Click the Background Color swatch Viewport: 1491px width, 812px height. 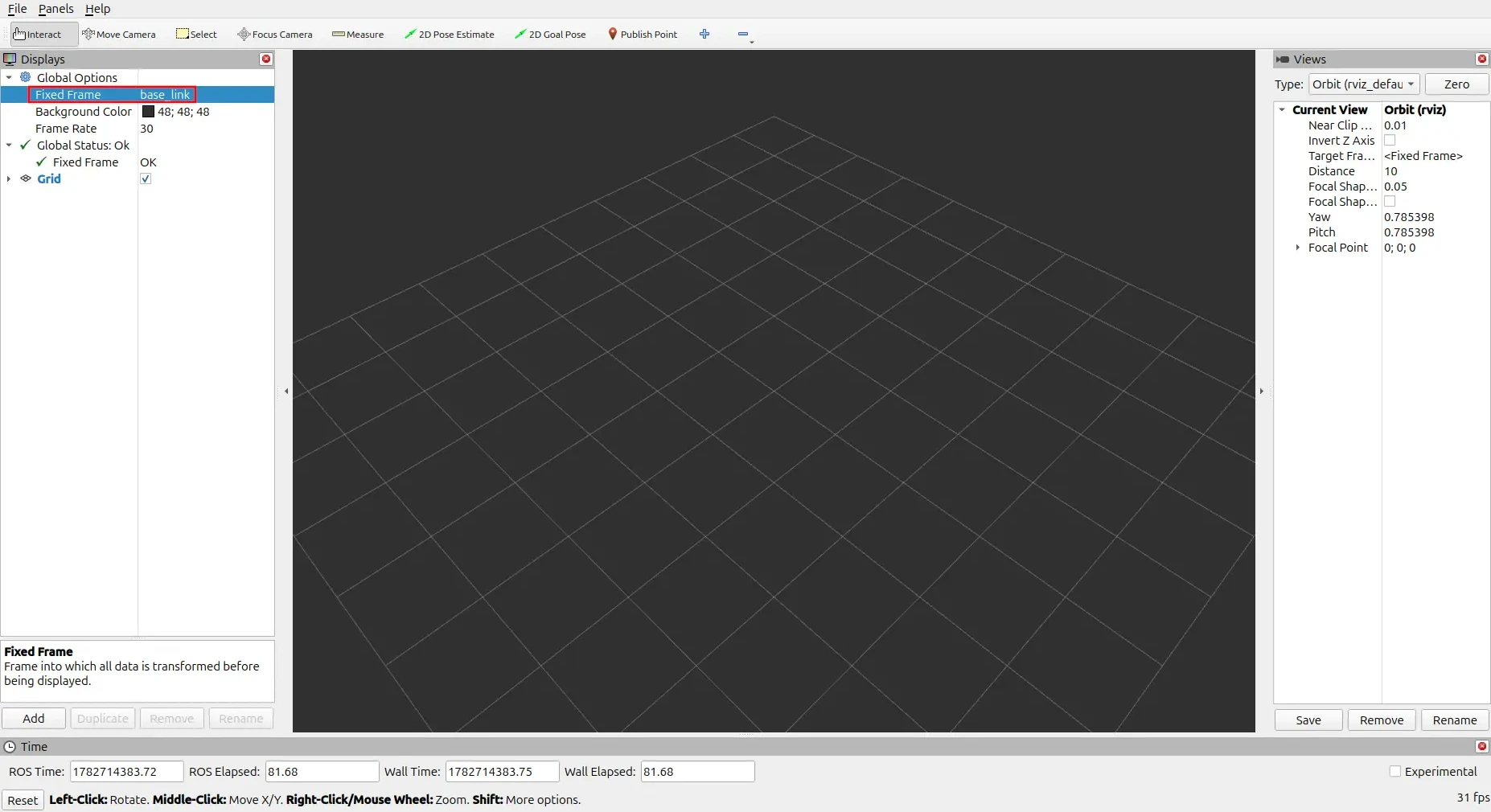pyautogui.click(x=148, y=112)
